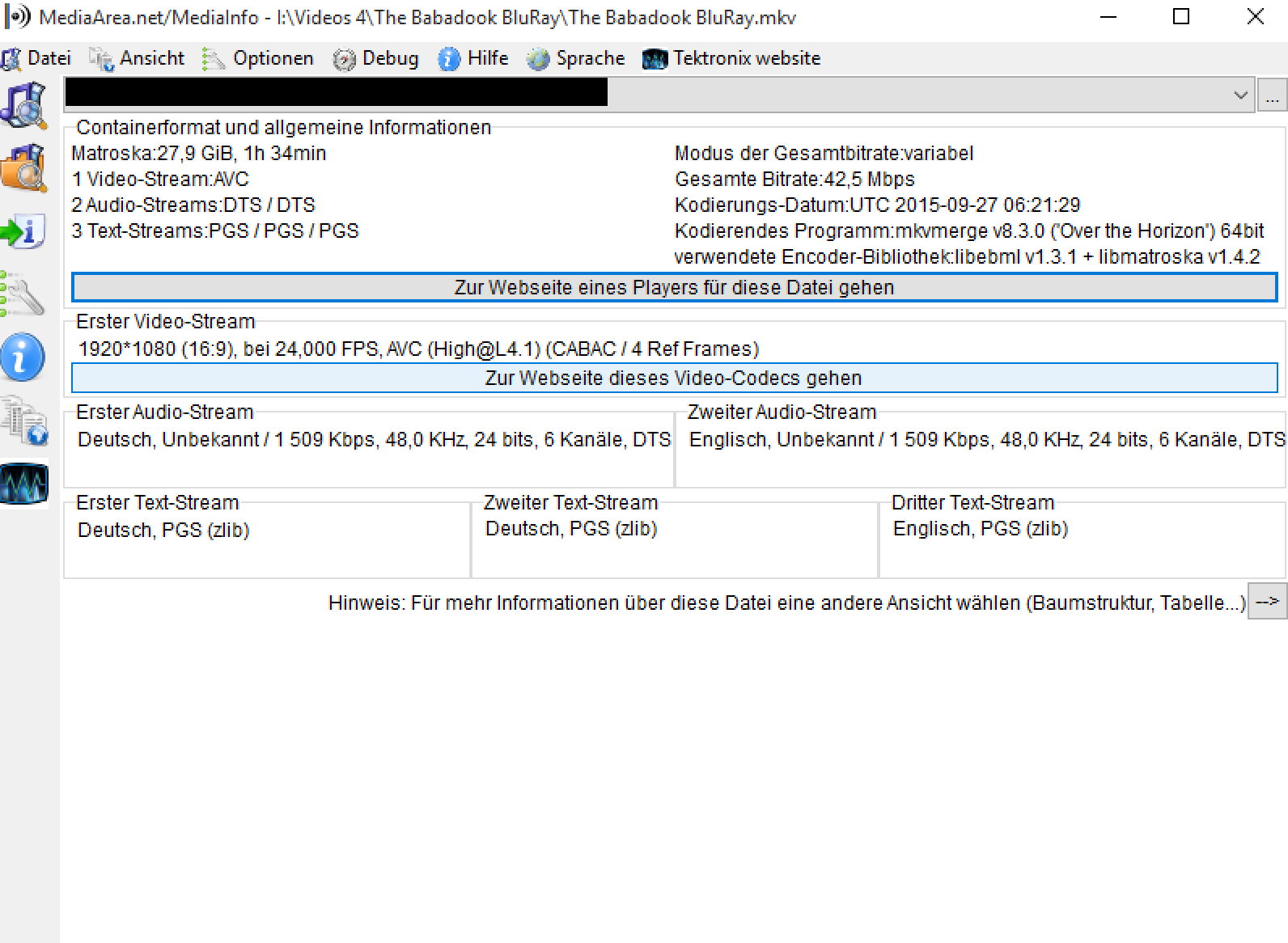Click the '...' browse button
Image resolution: width=1288 pixels, height=943 pixels.
tap(1272, 95)
